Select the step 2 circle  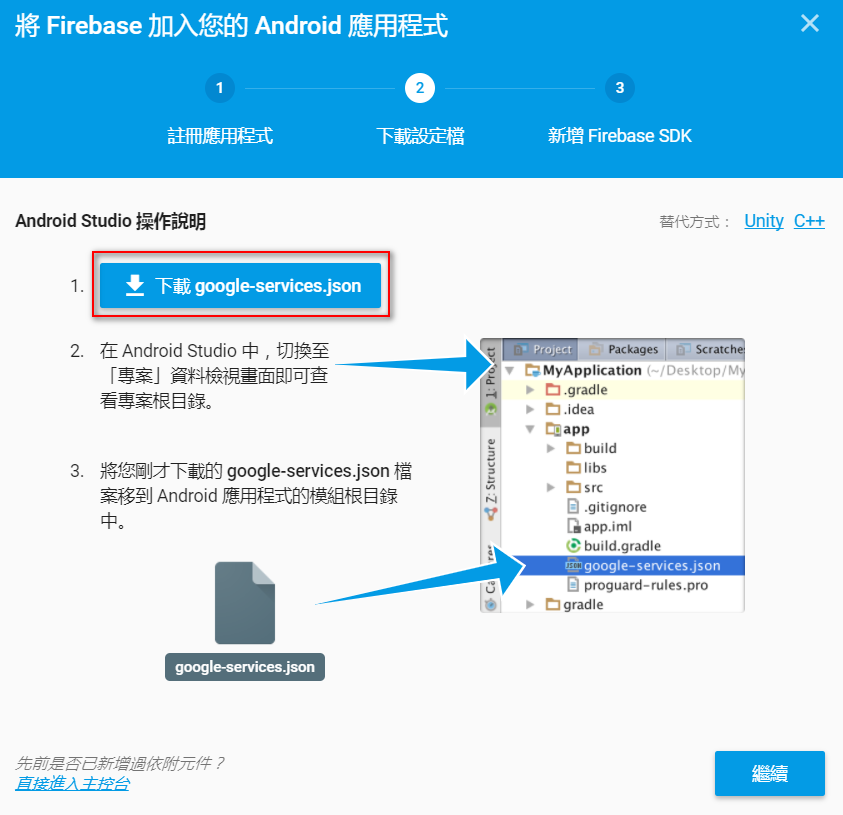click(x=420, y=88)
